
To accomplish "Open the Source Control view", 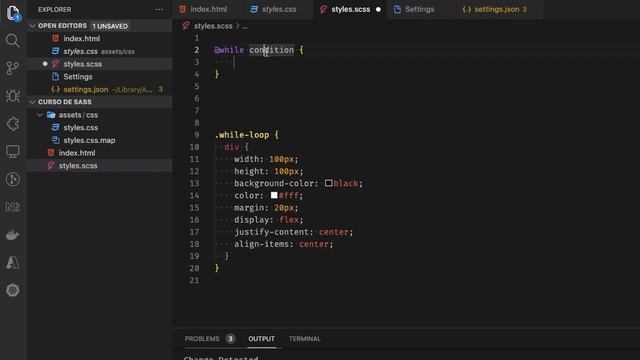I will pos(13,68).
